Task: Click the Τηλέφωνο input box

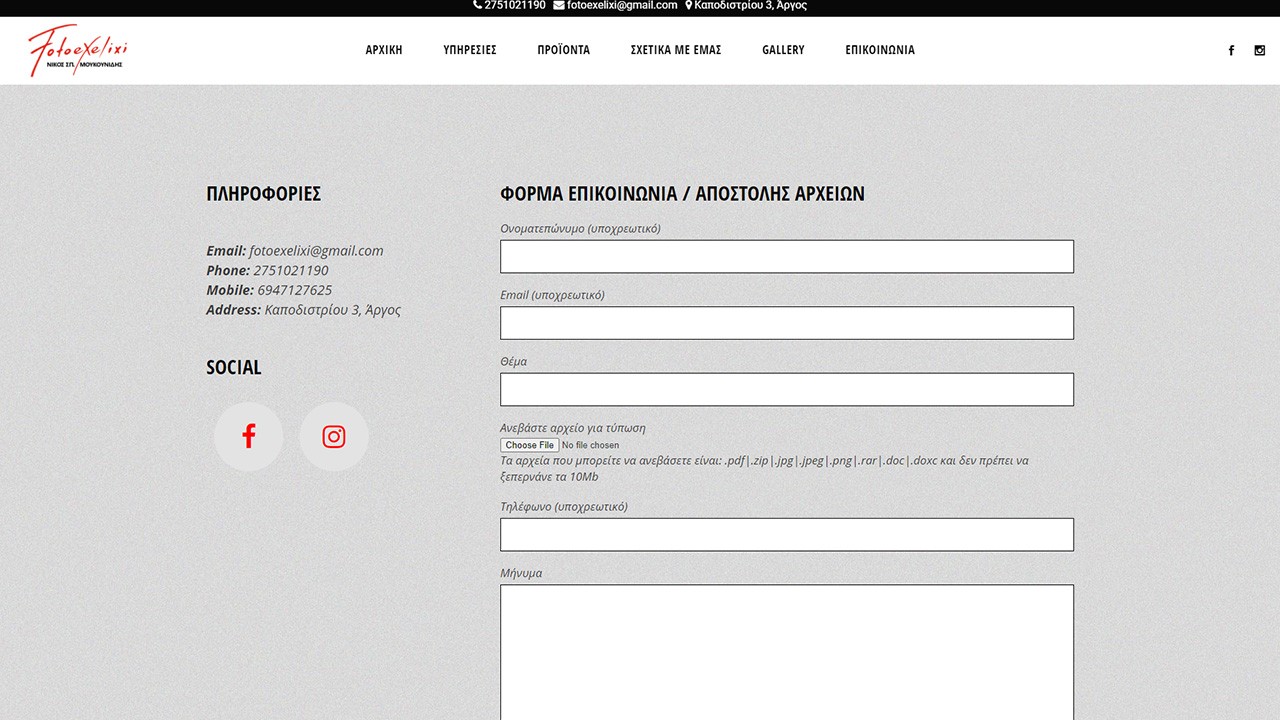Action: (x=786, y=535)
